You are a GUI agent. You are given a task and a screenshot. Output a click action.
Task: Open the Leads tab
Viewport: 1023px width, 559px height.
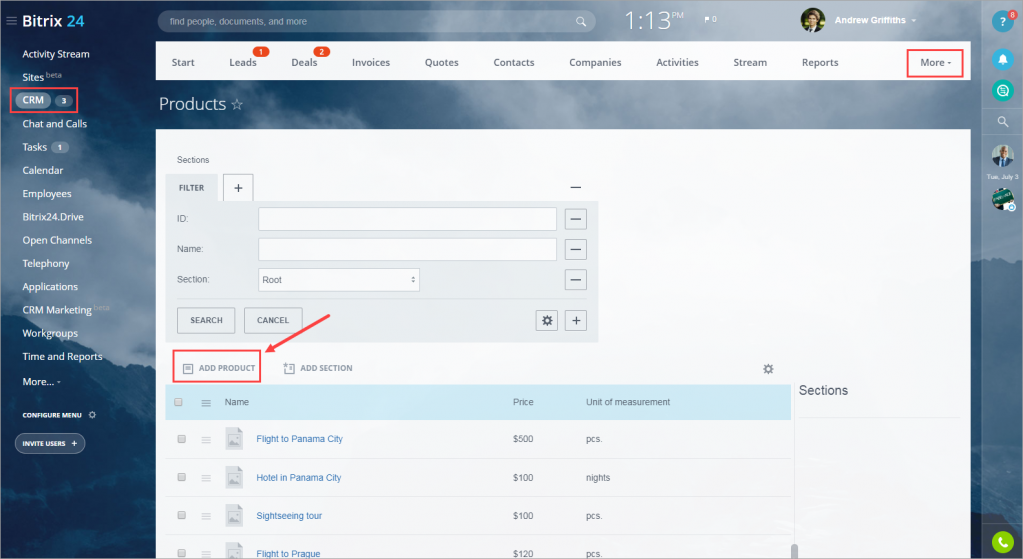tap(243, 63)
